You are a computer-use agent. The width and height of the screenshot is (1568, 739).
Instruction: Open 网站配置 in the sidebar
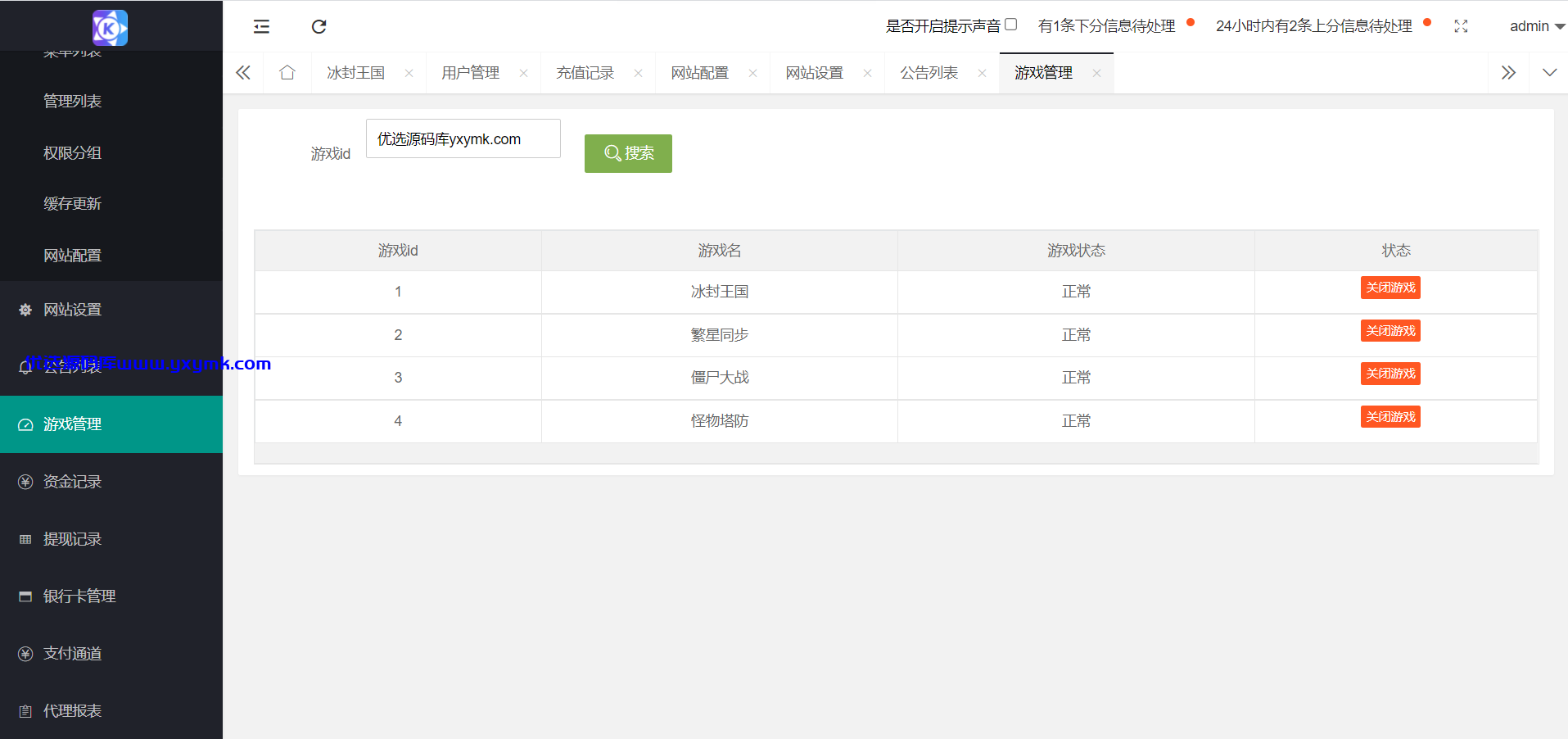coord(111,255)
